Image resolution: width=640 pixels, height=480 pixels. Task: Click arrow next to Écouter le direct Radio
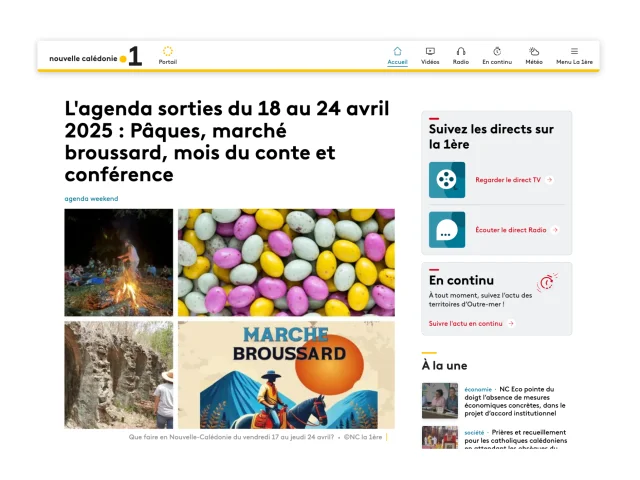pyautogui.click(x=555, y=230)
